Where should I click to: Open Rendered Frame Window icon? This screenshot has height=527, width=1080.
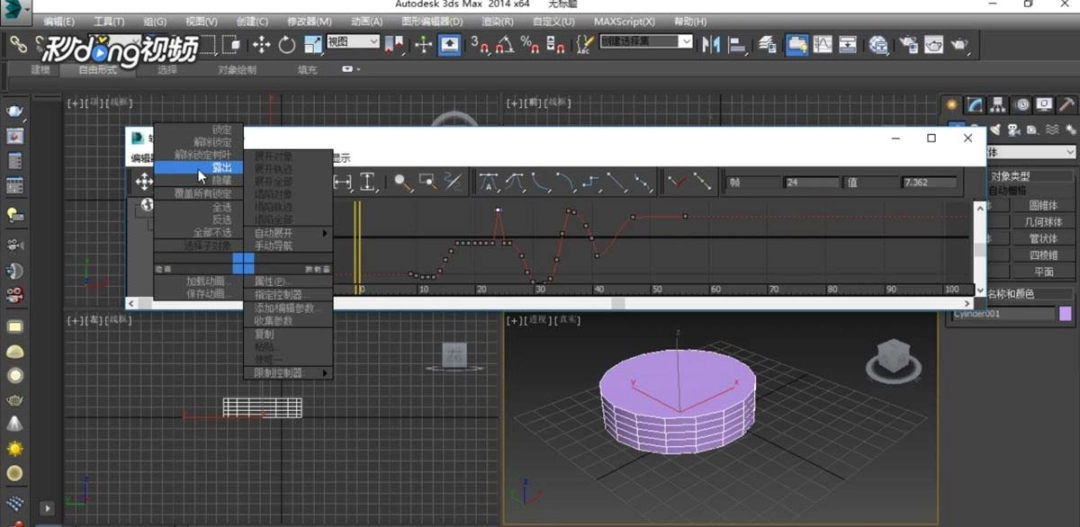(x=933, y=45)
